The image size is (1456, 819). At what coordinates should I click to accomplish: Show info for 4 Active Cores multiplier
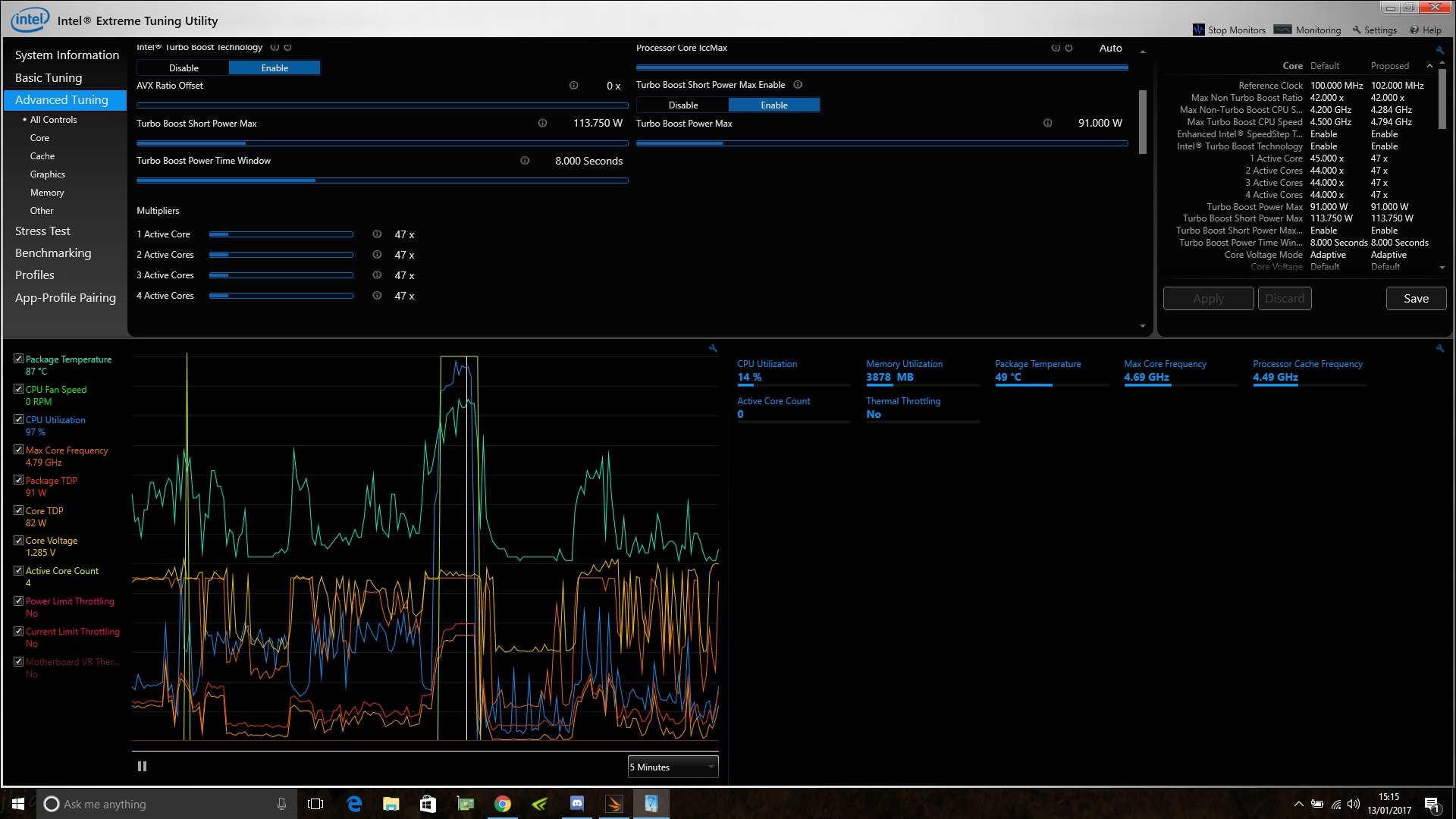click(x=377, y=296)
